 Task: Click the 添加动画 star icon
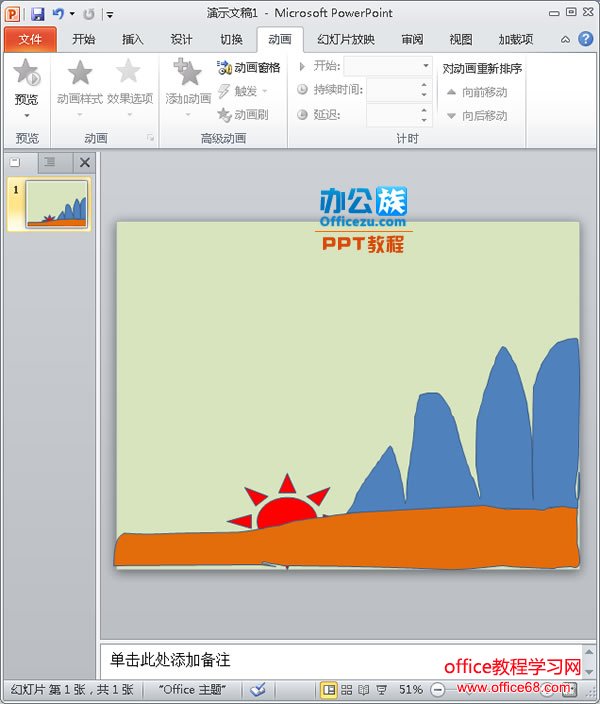(188, 72)
